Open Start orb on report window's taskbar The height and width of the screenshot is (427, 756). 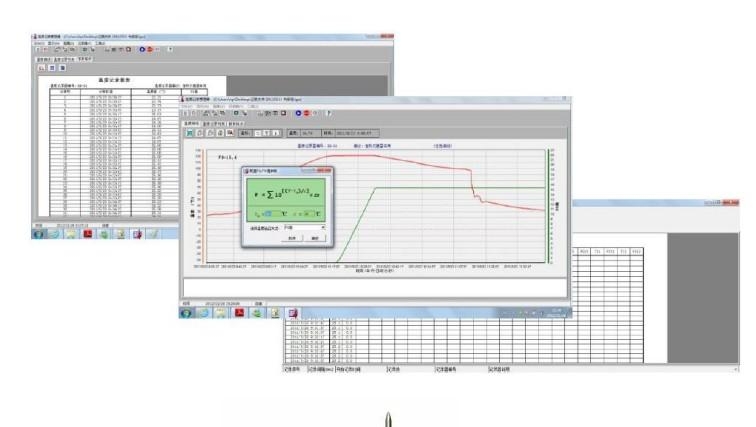pos(38,234)
